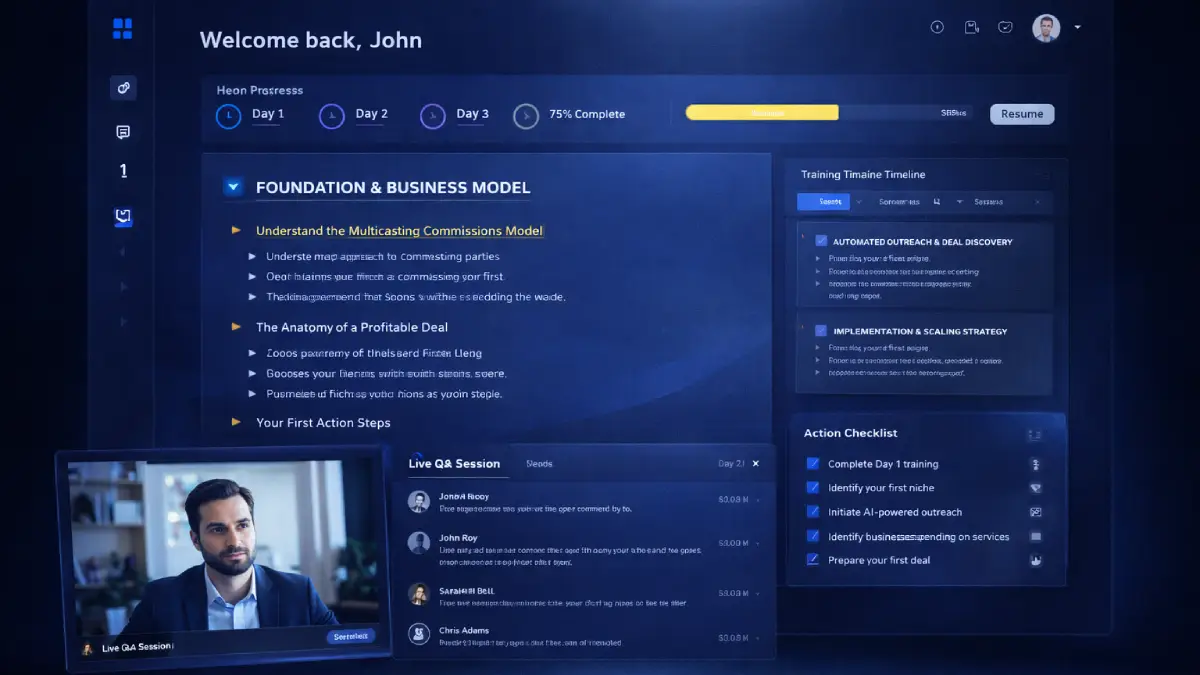Click icon beside Identify your first niche
This screenshot has width=1200, height=675.
coord(1036,488)
